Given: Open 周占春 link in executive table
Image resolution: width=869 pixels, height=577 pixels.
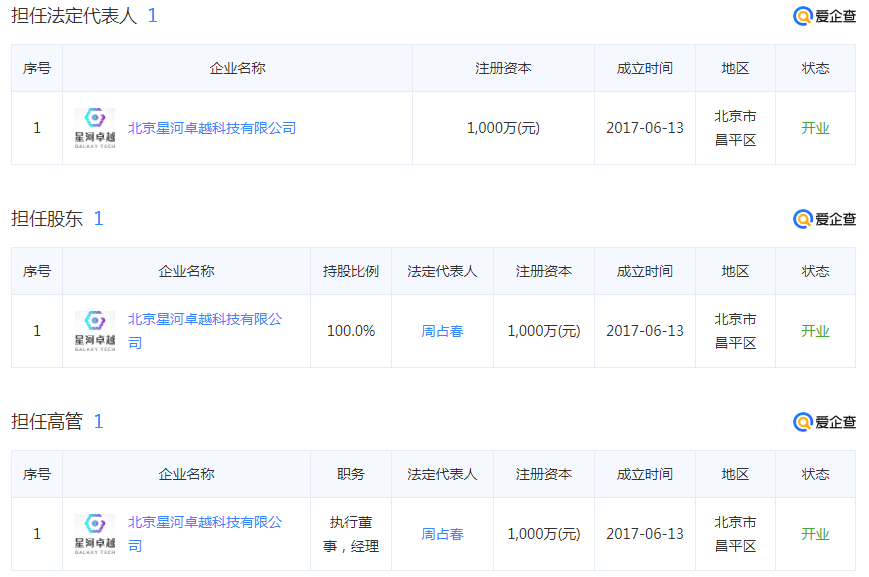Looking at the screenshot, I should click(442, 534).
